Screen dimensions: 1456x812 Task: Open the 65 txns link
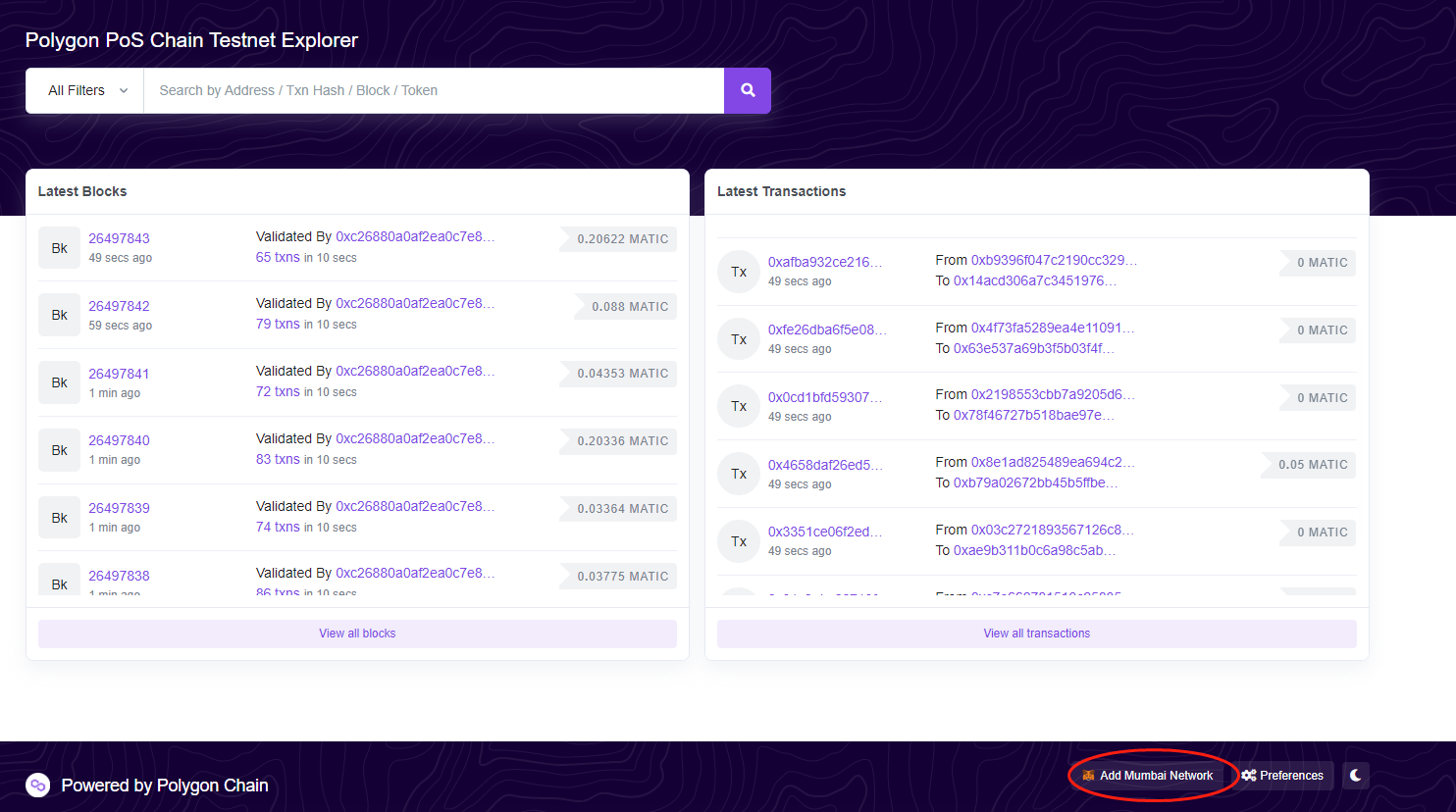pyautogui.click(x=278, y=257)
